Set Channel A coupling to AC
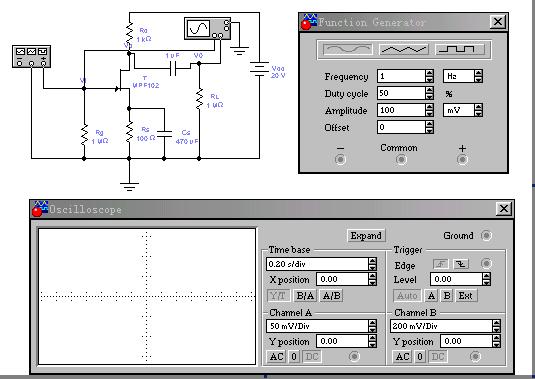This screenshot has height=379, width=535. pyautogui.click(x=276, y=357)
